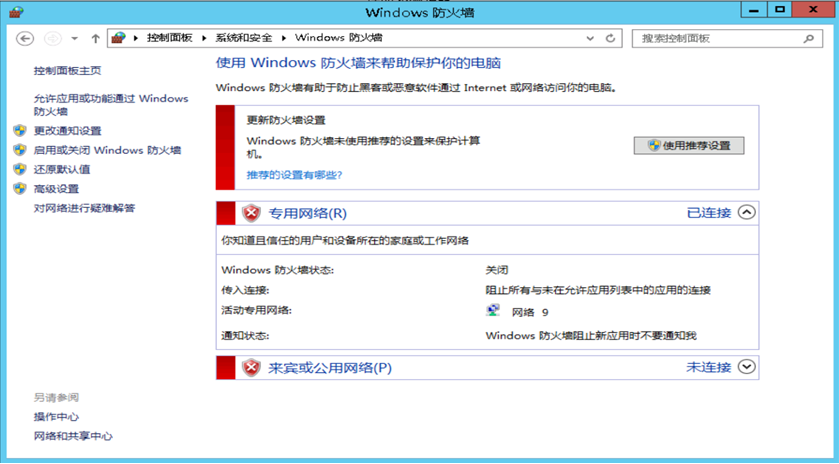This screenshot has height=464, width=839.
Task: Click the 活动专用网络: label
Action: 256,310
